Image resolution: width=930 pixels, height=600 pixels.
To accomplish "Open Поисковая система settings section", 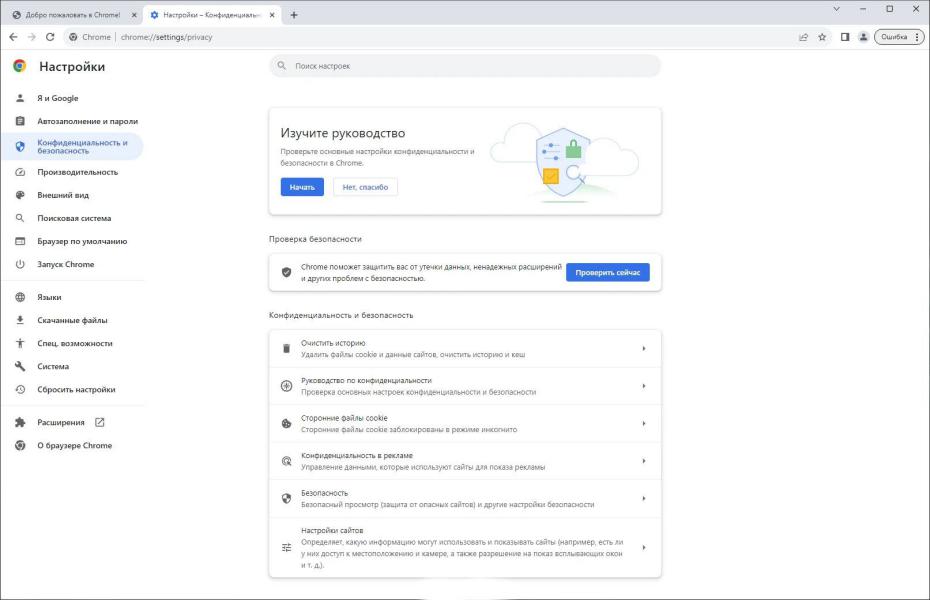I will point(72,218).
